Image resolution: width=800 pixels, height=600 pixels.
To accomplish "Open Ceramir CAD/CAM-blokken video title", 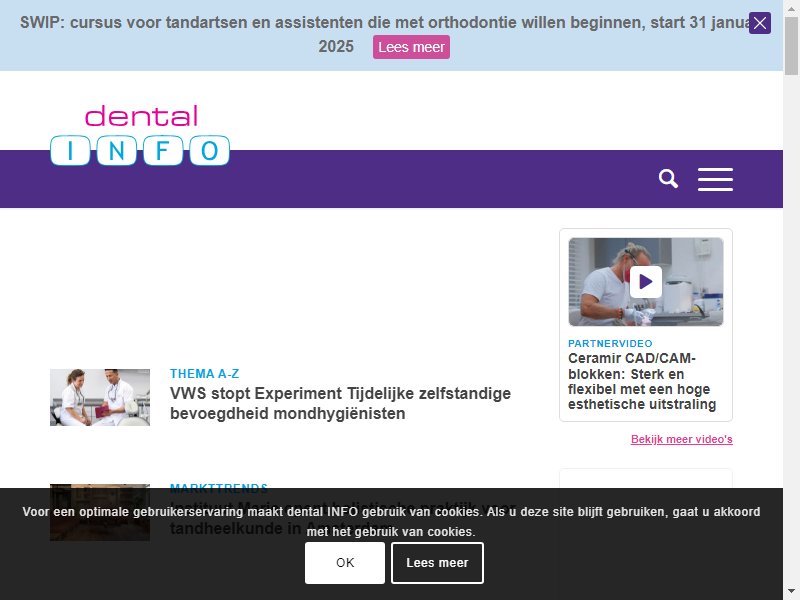I will (642, 381).
